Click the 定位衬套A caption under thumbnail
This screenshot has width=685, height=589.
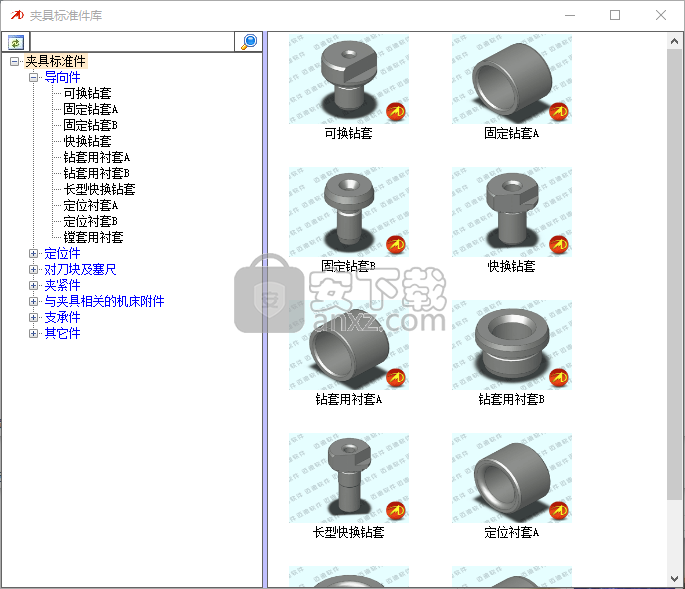click(x=512, y=532)
